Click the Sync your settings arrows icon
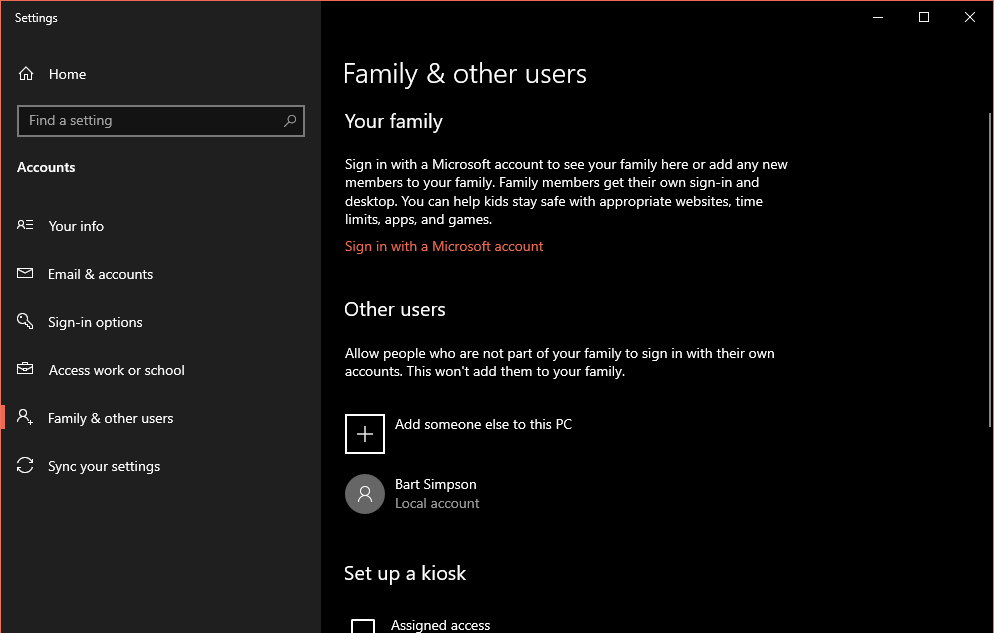994x633 pixels. (x=25, y=465)
